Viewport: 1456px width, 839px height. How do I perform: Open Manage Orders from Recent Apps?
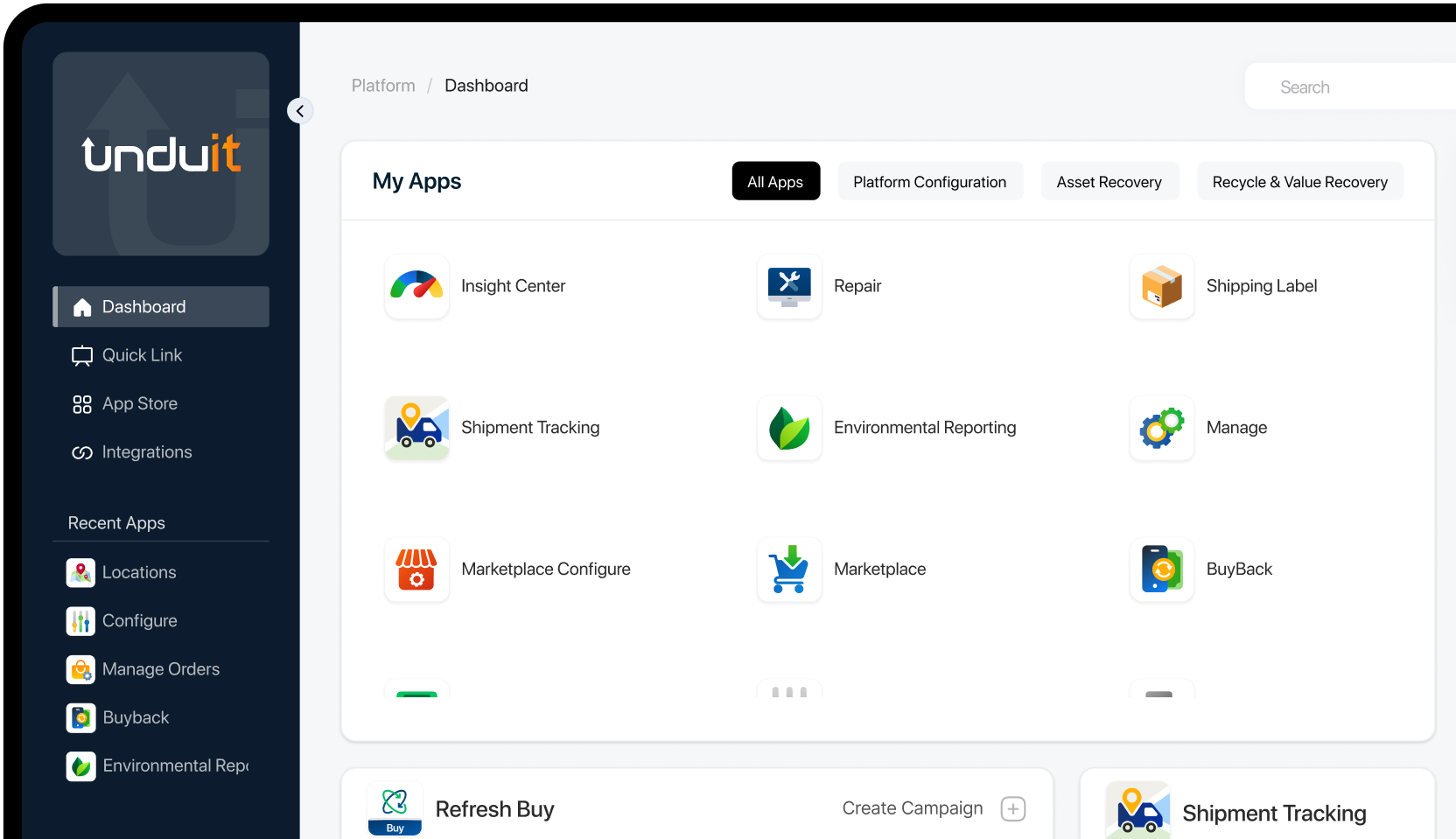pyautogui.click(x=160, y=669)
